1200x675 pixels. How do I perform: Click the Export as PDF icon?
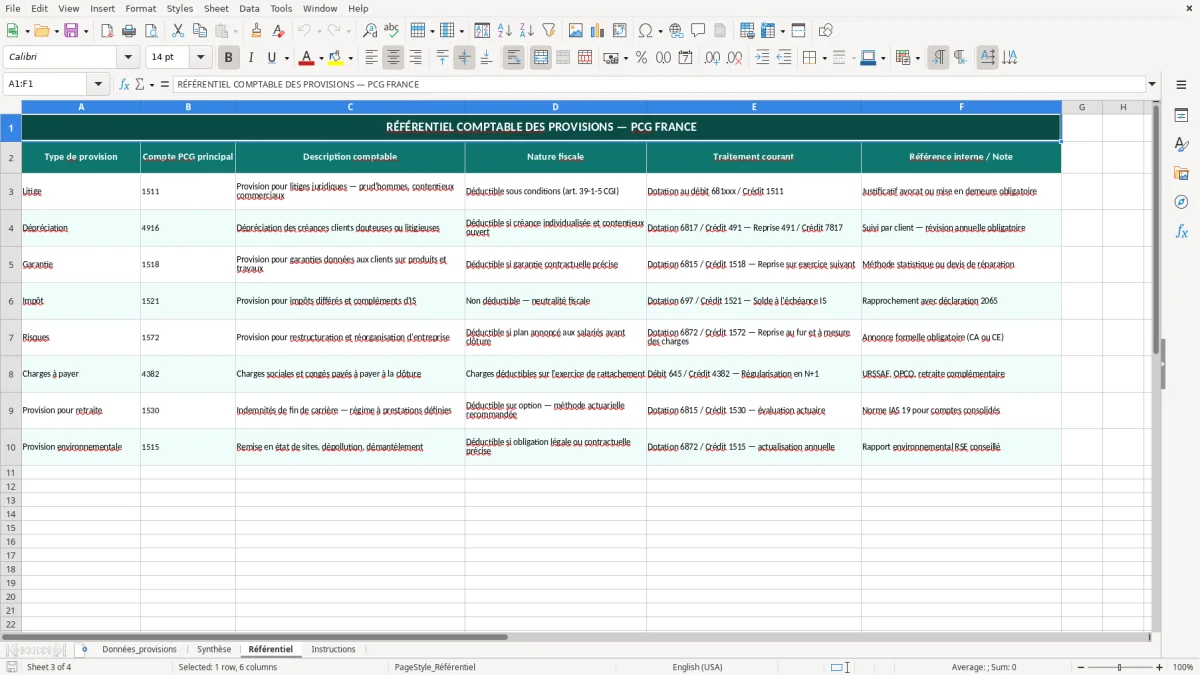coord(107,31)
